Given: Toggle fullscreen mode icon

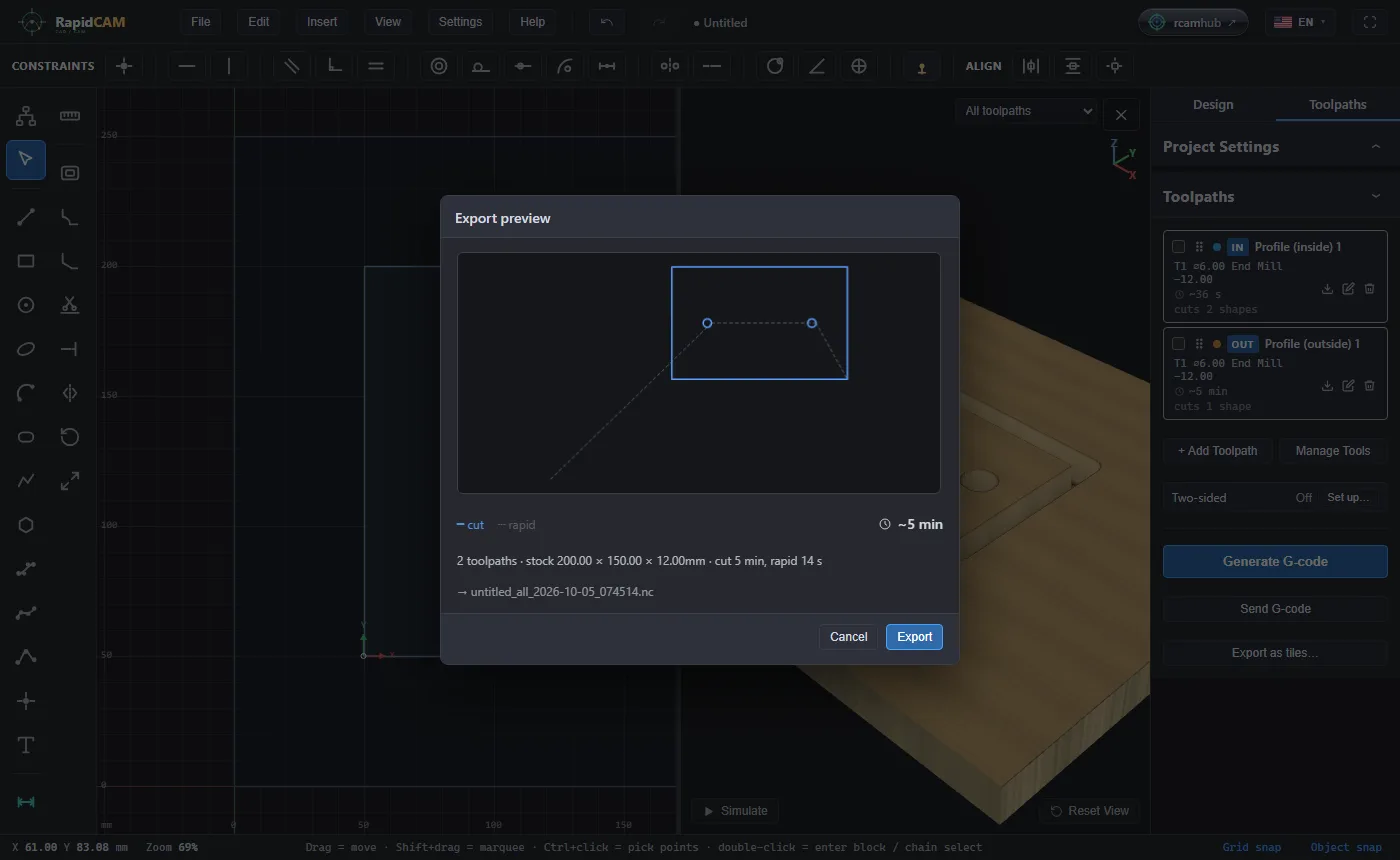Looking at the screenshot, I should (x=1370, y=22).
